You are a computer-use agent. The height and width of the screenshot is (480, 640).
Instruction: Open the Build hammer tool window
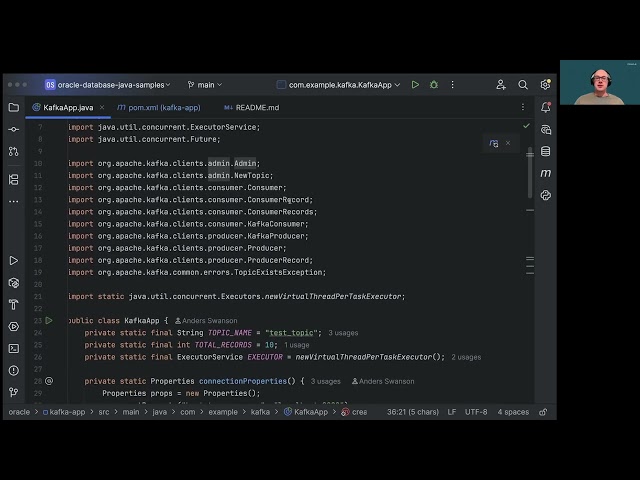tap(13, 304)
